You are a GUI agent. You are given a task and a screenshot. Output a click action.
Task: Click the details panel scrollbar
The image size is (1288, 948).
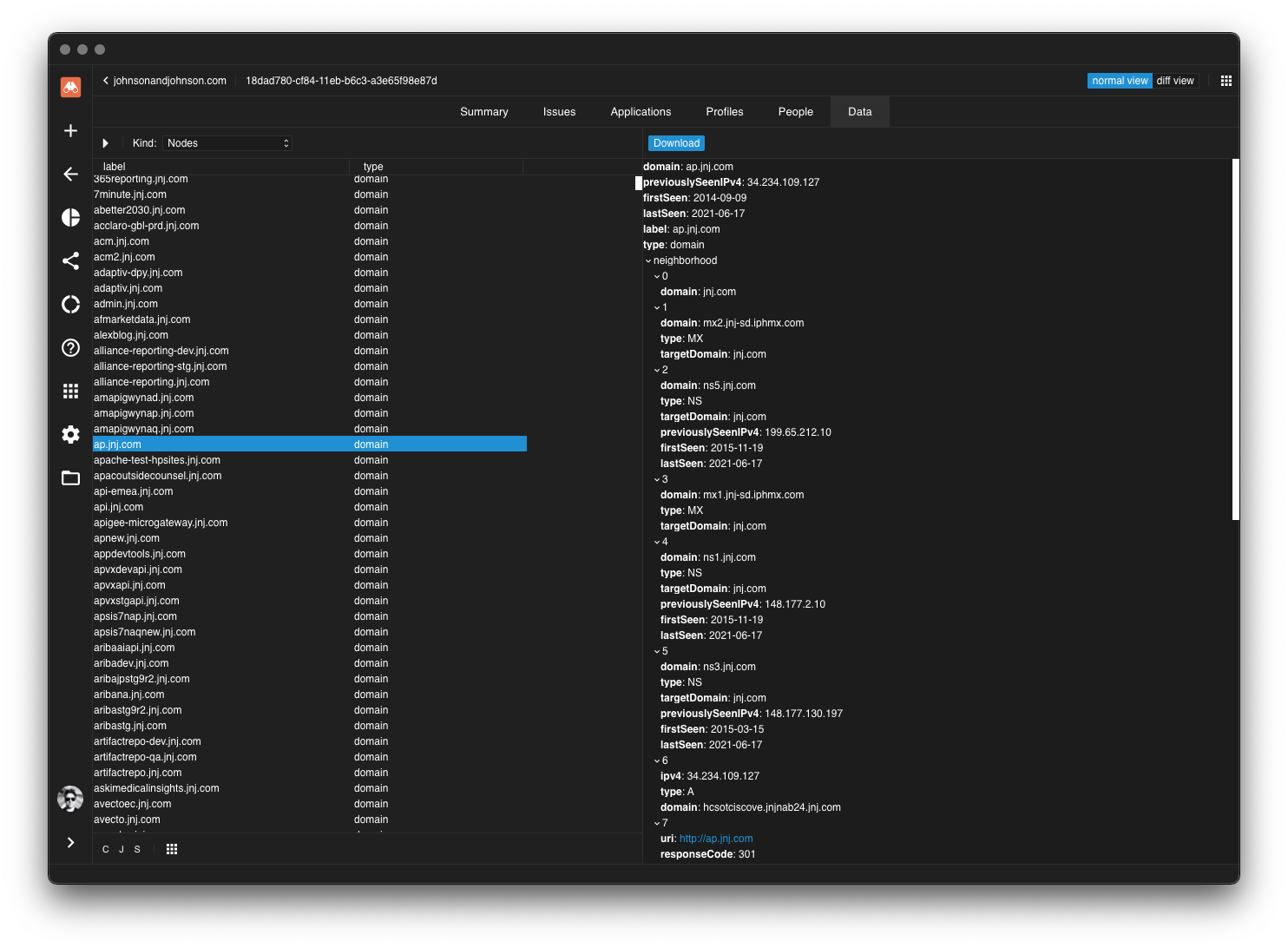1236,339
